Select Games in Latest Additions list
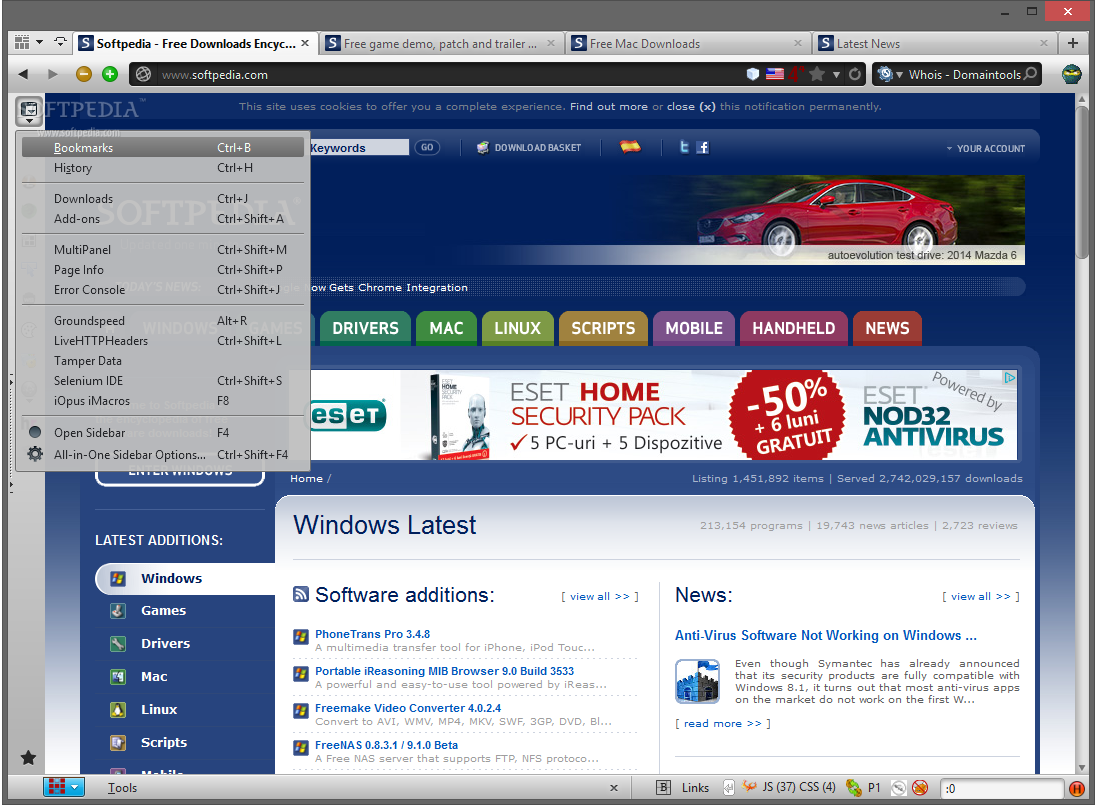This screenshot has height=805, width=1095. click(x=163, y=610)
